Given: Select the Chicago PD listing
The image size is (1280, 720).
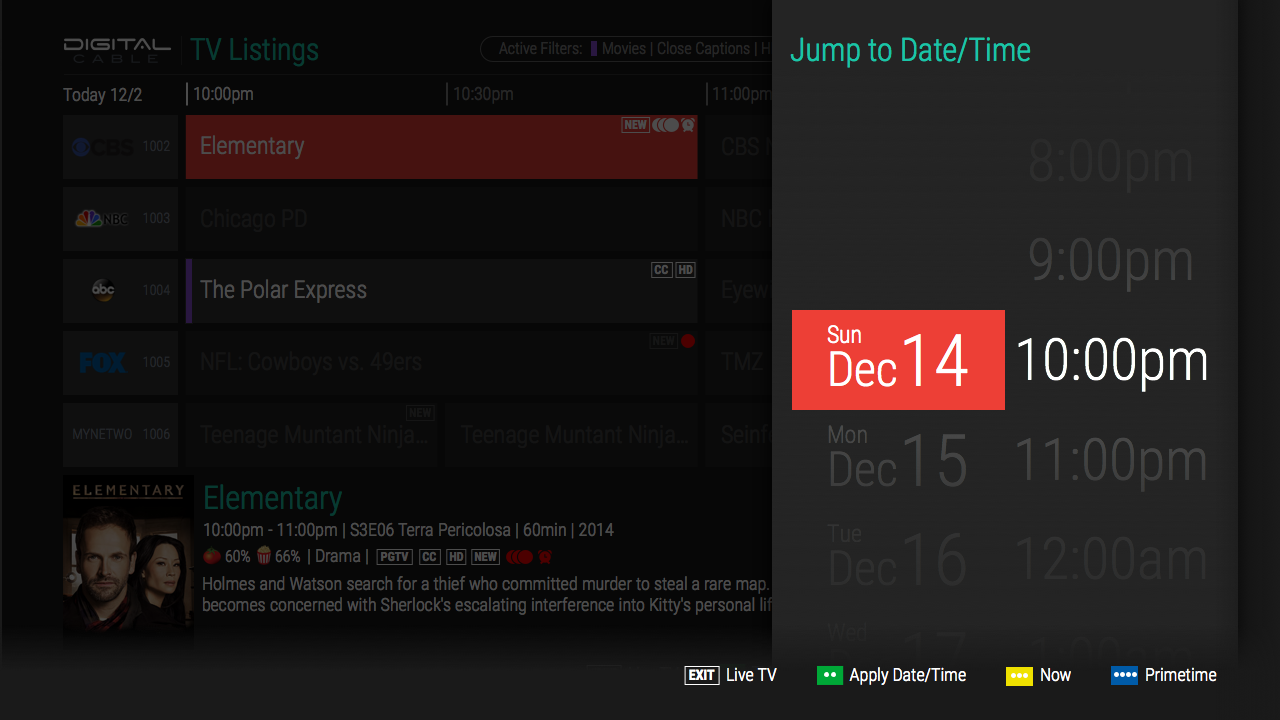Looking at the screenshot, I should (x=441, y=219).
